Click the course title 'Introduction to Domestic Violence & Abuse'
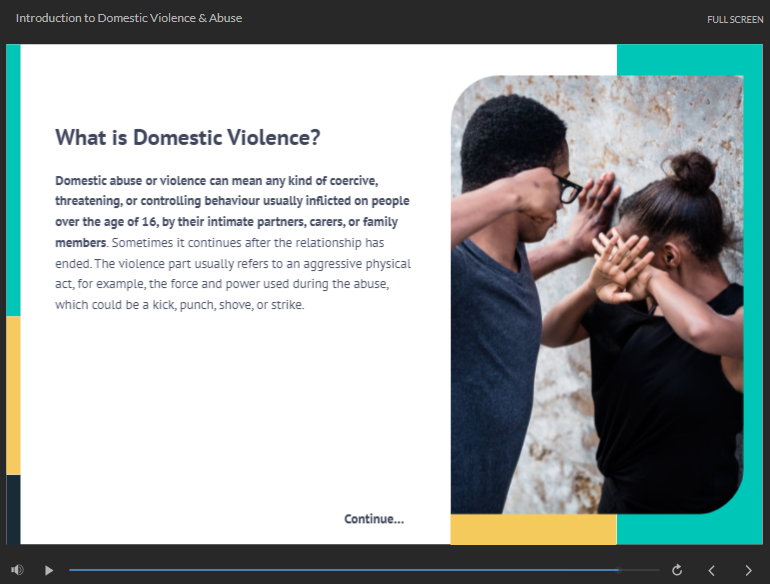 [129, 18]
